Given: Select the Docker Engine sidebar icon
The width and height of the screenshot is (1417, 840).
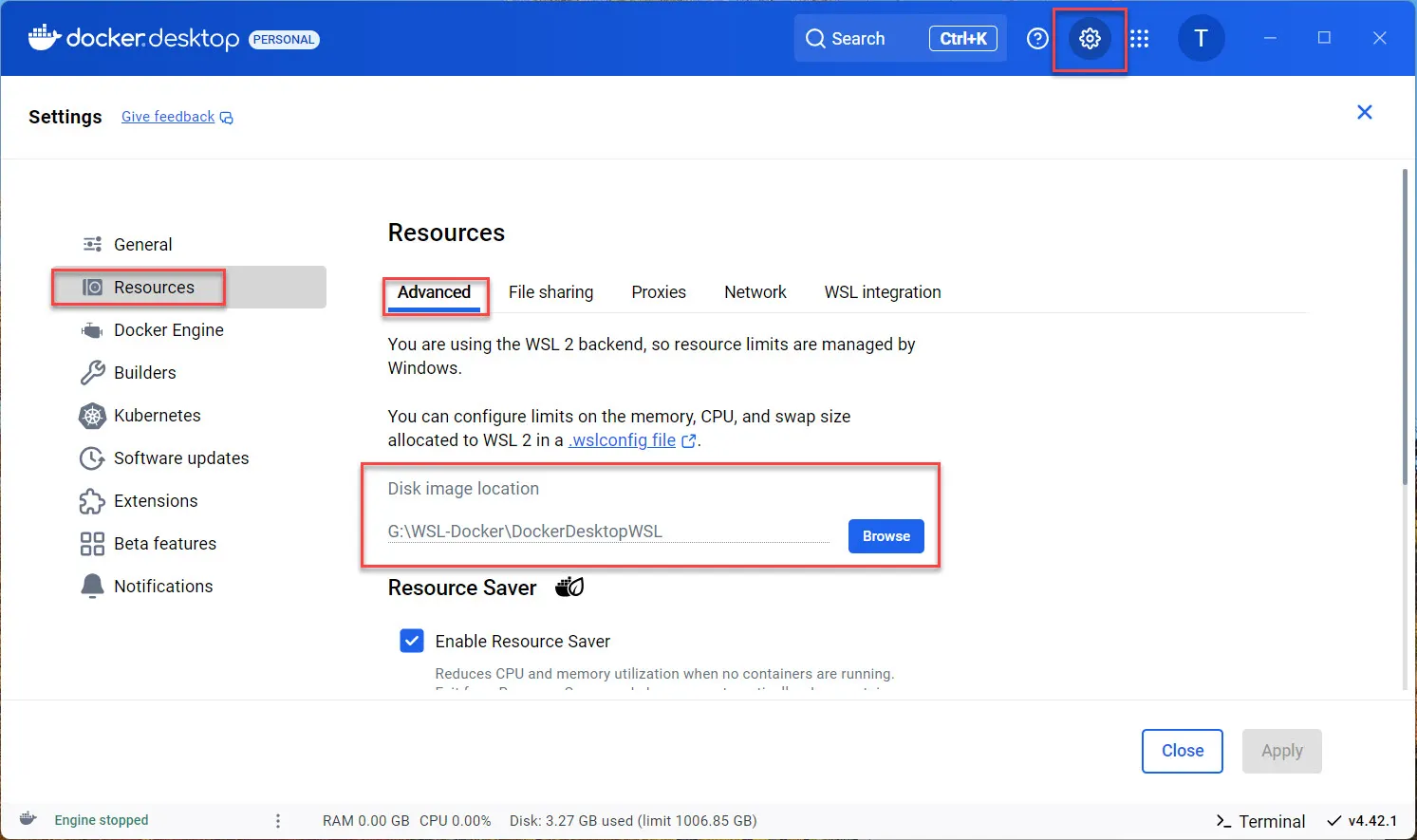Looking at the screenshot, I should (91, 329).
